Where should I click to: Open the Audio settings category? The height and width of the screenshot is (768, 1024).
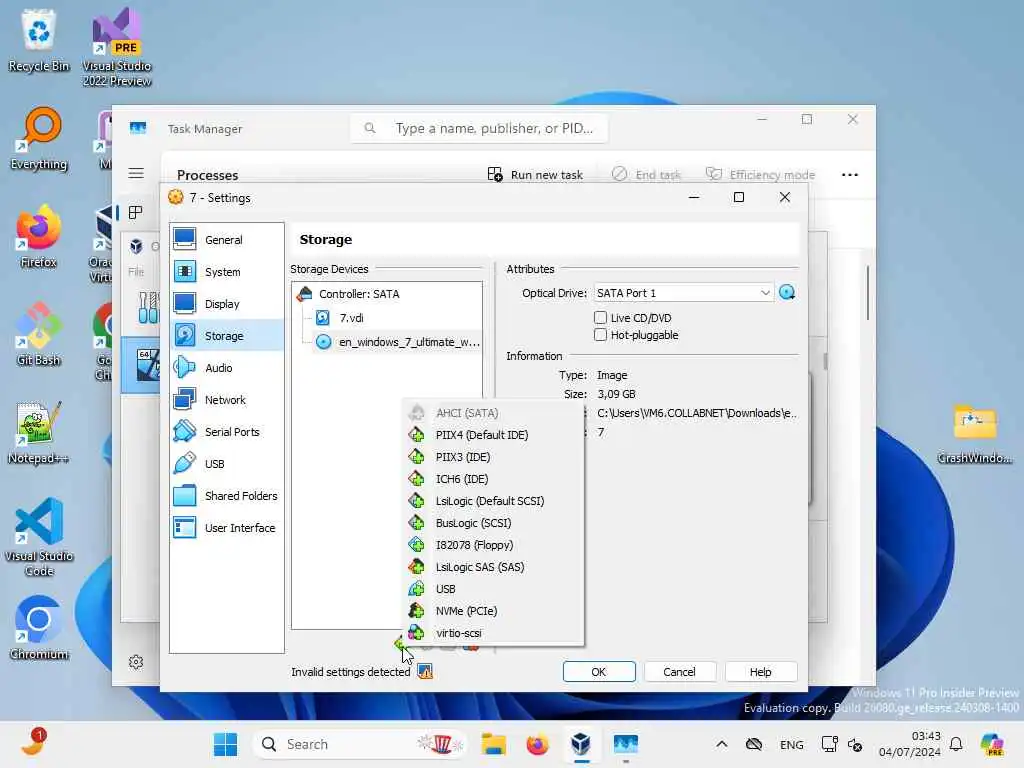click(x=226, y=368)
